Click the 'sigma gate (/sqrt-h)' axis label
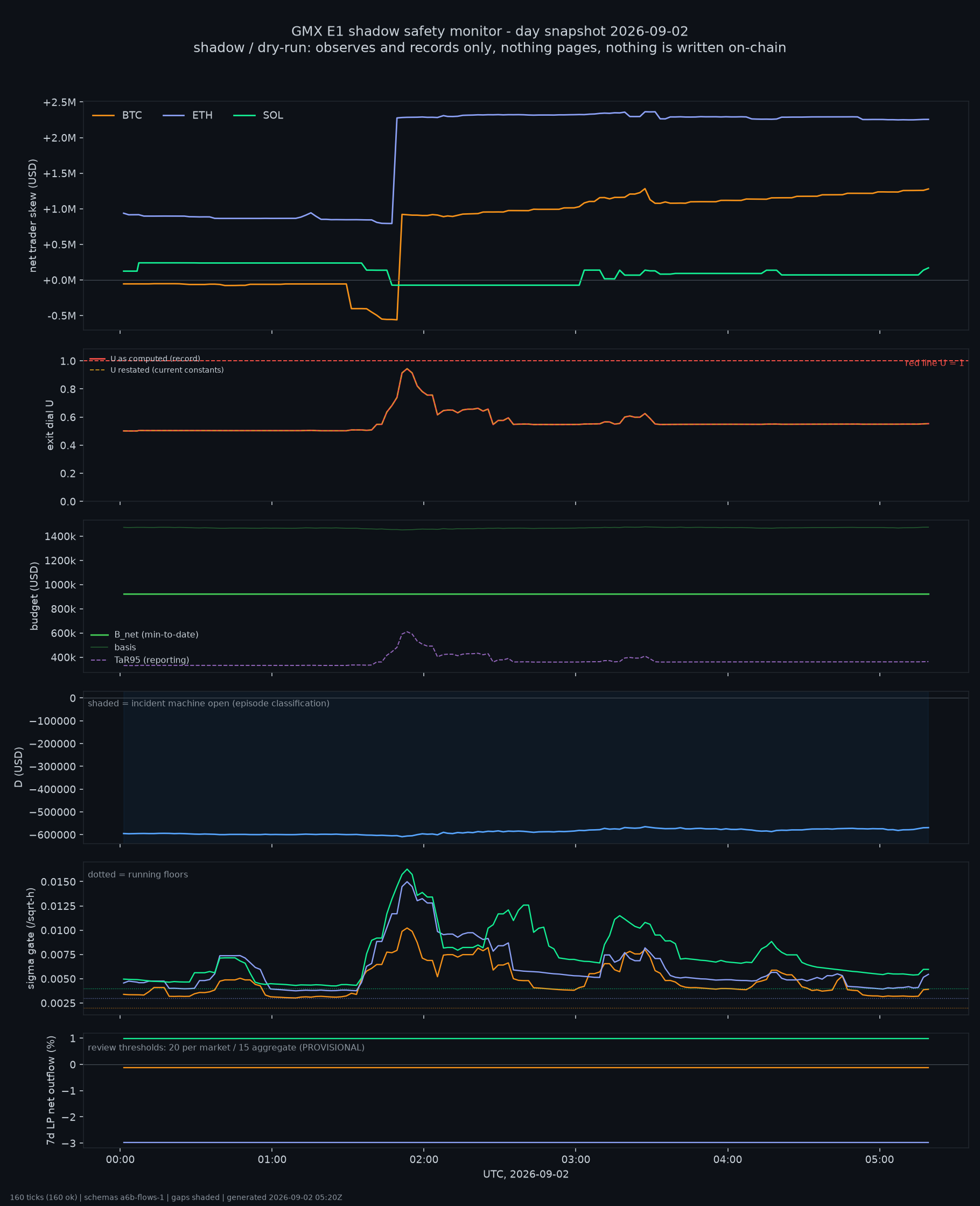The image size is (980, 1206). point(31,938)
